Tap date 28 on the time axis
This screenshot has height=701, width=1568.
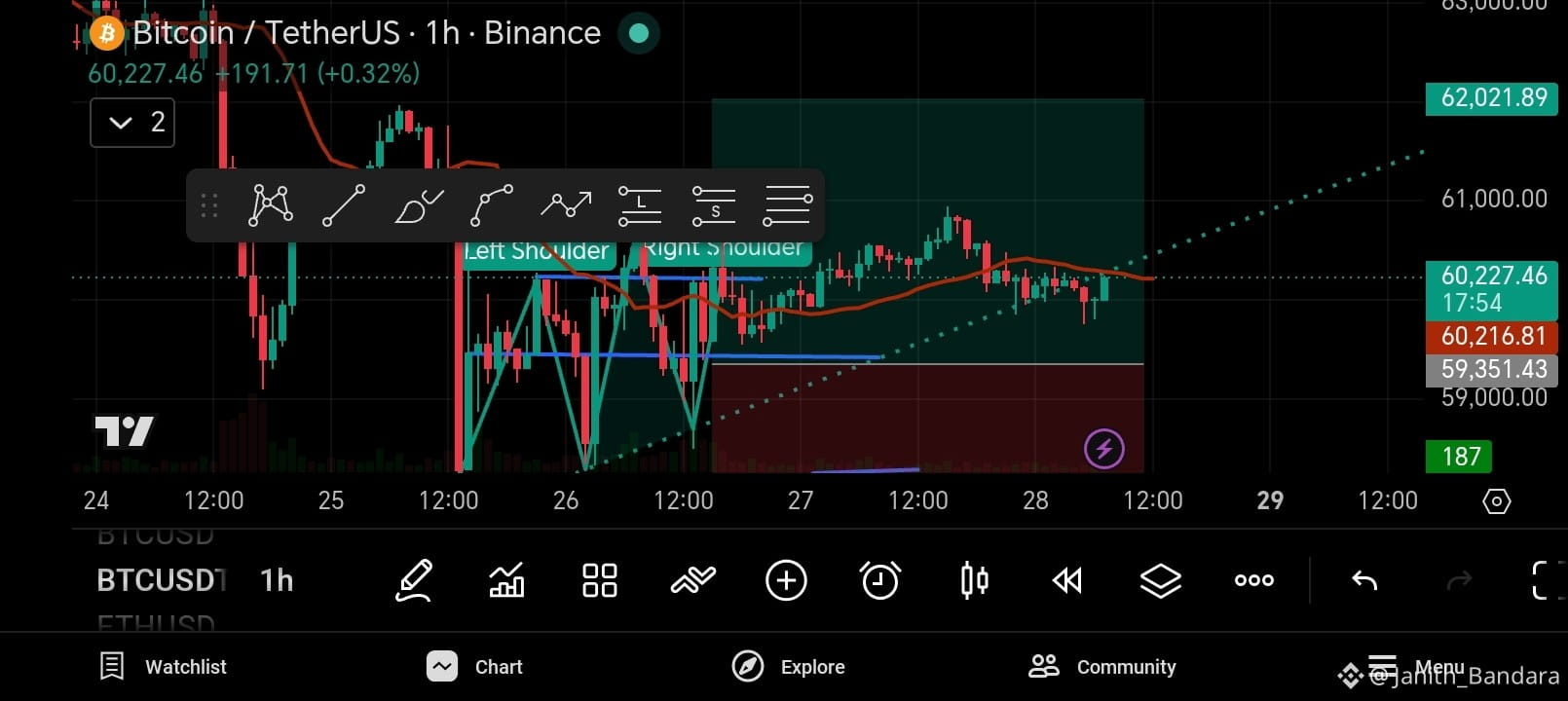point(1035,501)
